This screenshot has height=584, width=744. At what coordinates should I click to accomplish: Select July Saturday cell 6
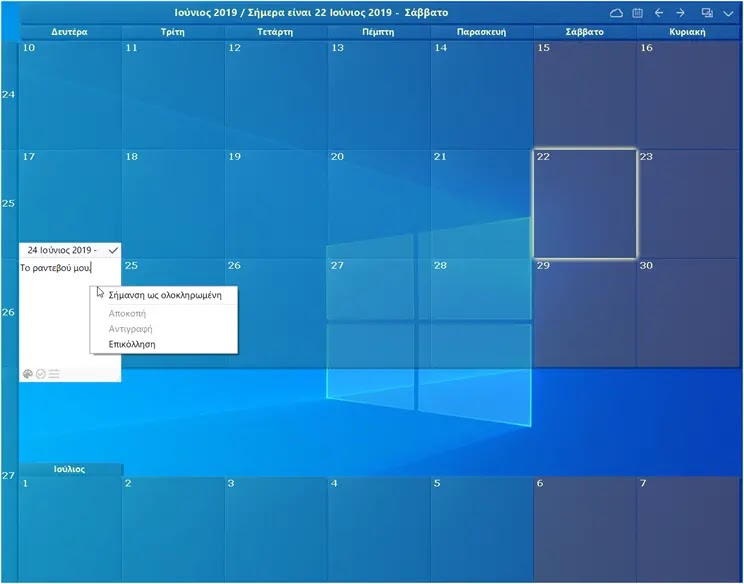[x=585, y=529]
